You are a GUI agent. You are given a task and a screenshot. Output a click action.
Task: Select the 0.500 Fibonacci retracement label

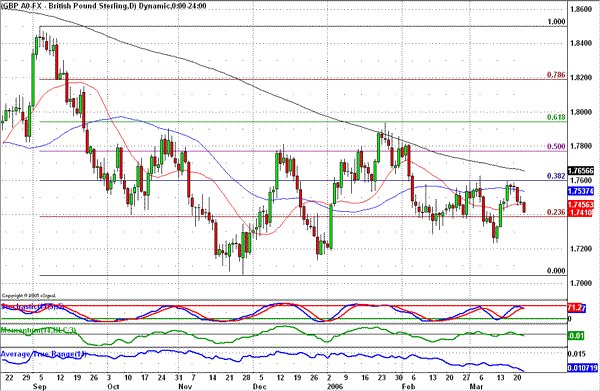coord(556,146)
